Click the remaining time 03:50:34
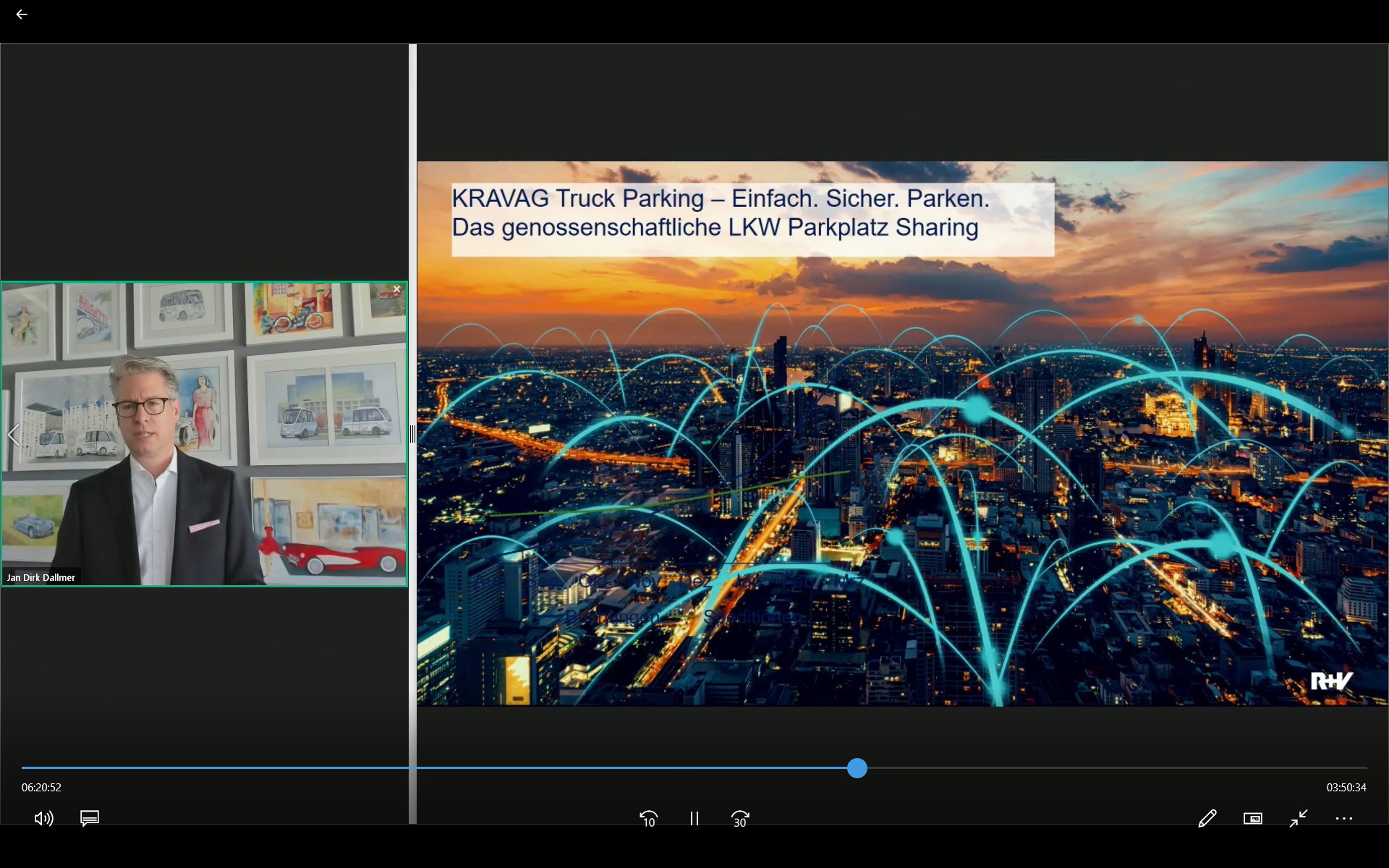 pyautogui.click(x=1346, y=787)
